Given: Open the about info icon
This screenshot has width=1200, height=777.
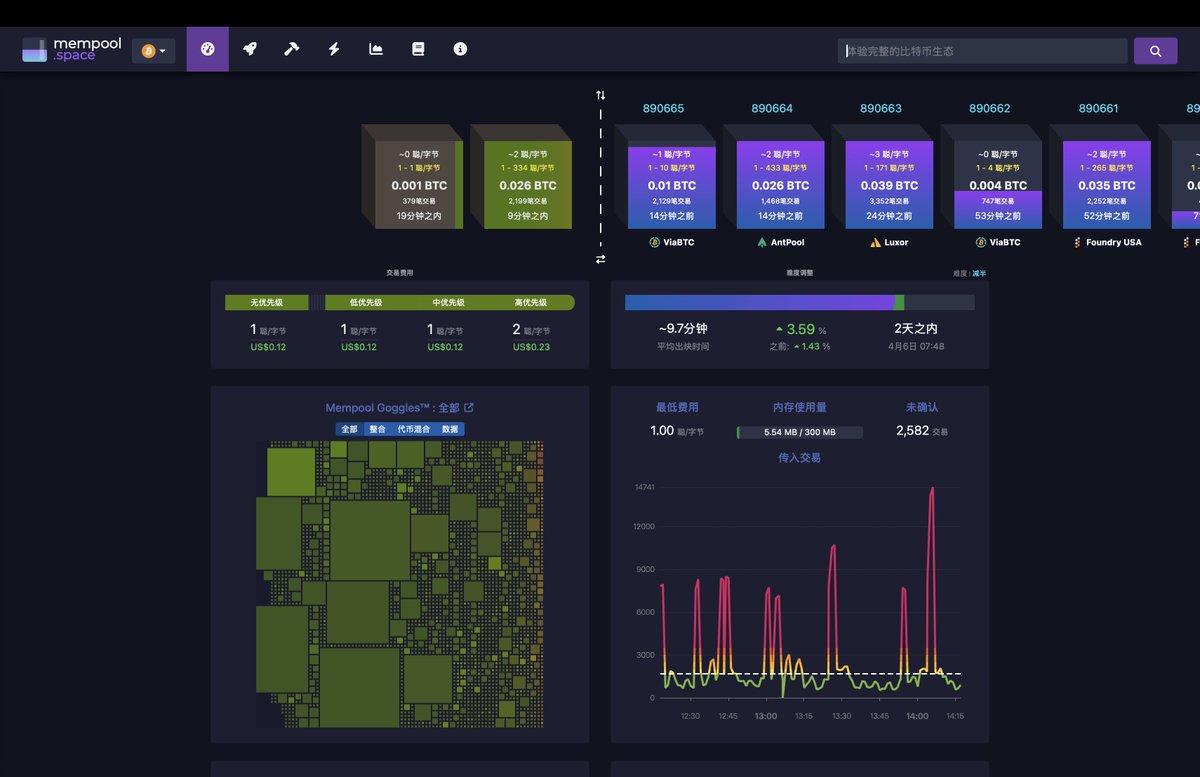Looking at the screenshot, I should click(x=460, y=49).
